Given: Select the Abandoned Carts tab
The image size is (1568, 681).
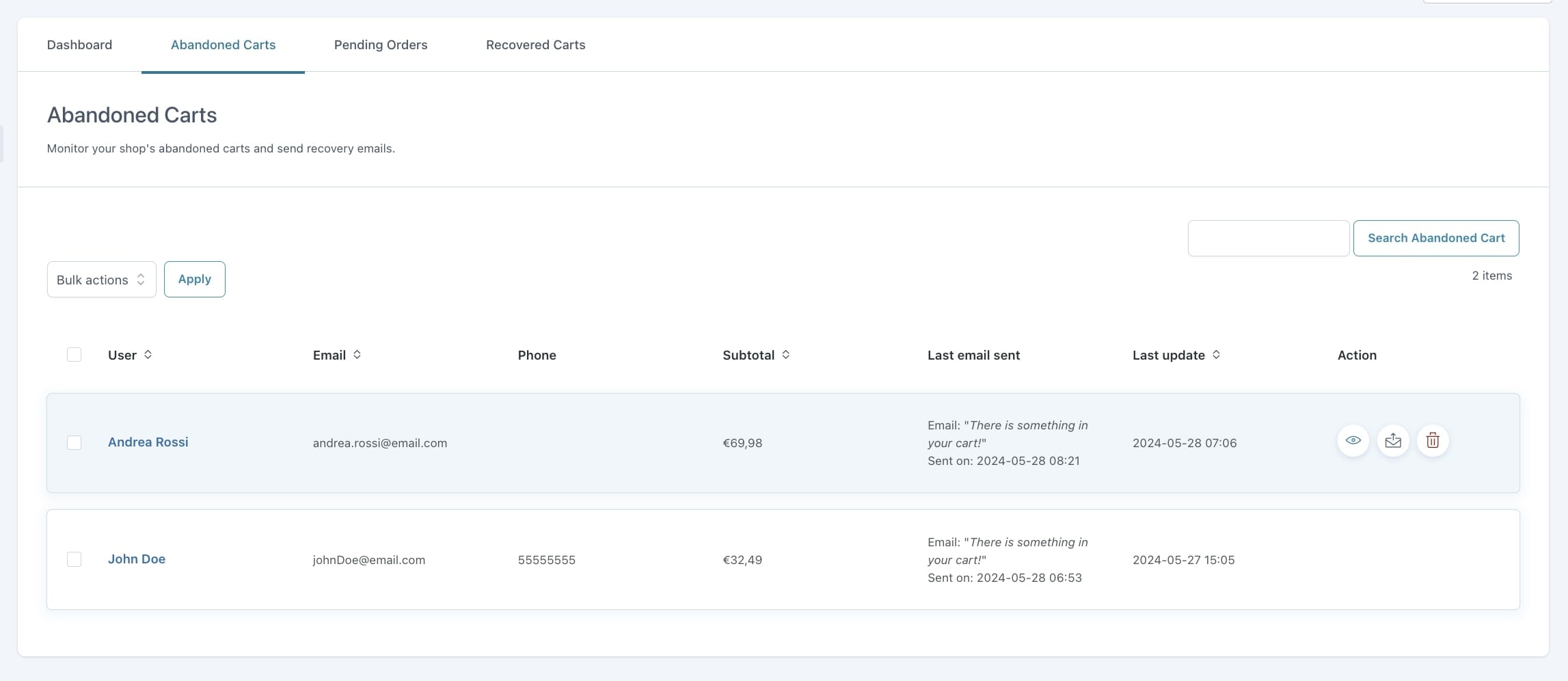Looking at the screenshot, I should 223,45.
